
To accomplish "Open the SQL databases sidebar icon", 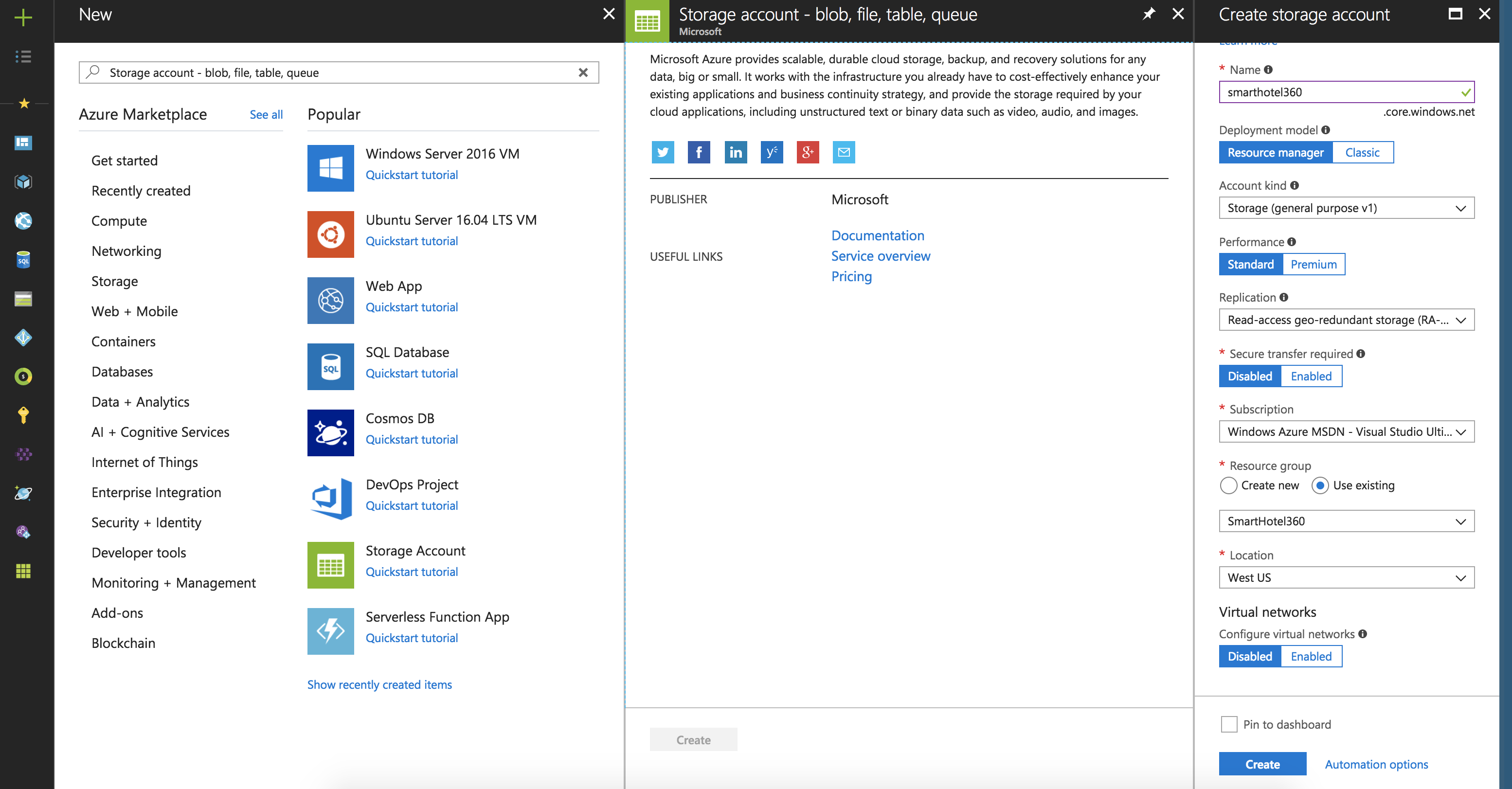I will click(23, 259).
